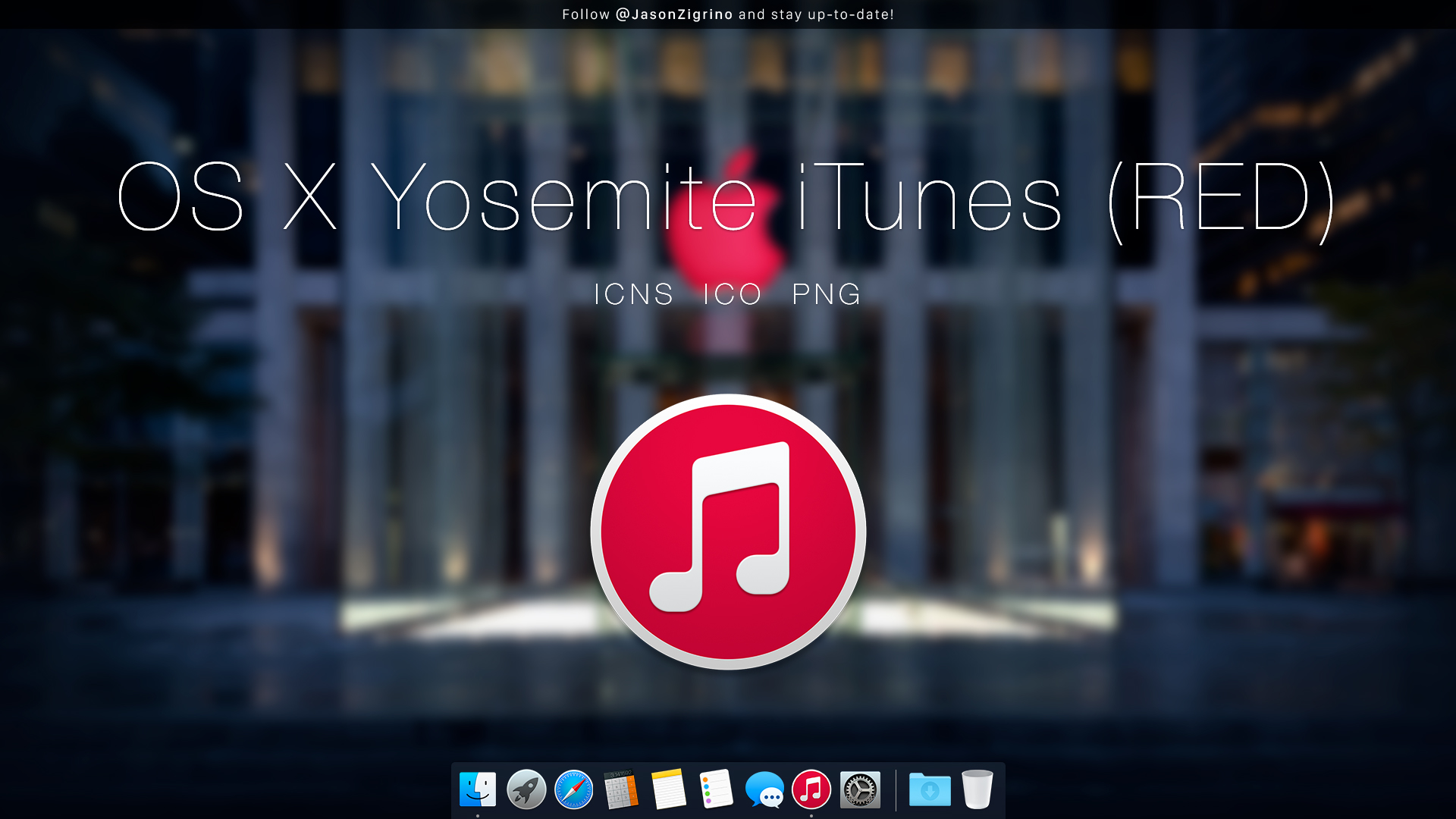1456x819 pixels.
Task: Open Finder from the dock
Action: [478, 789]
